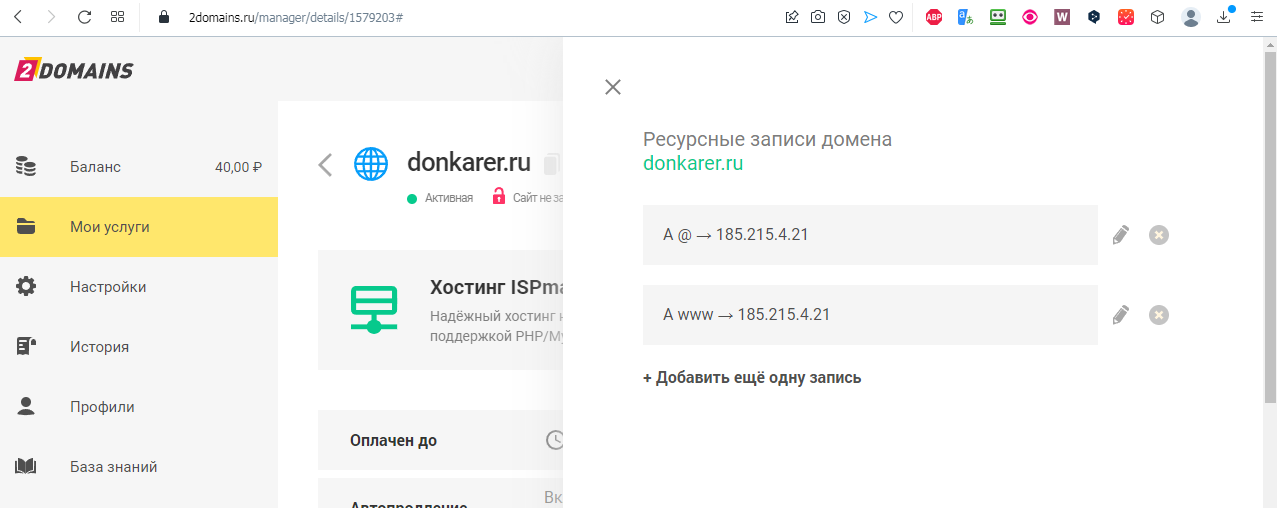This screenshot has height=508, width=1277.
Task: Delete the A @ record
Action: [1159, 235]
